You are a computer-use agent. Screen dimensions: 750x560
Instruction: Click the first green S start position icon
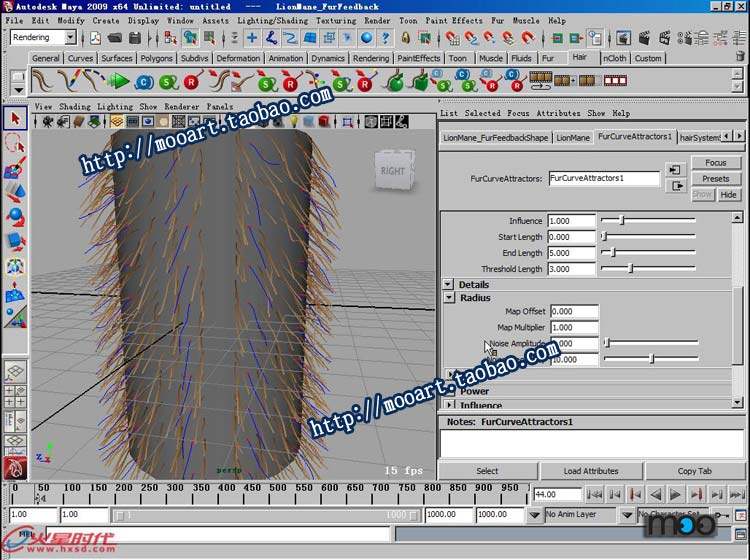168,82
